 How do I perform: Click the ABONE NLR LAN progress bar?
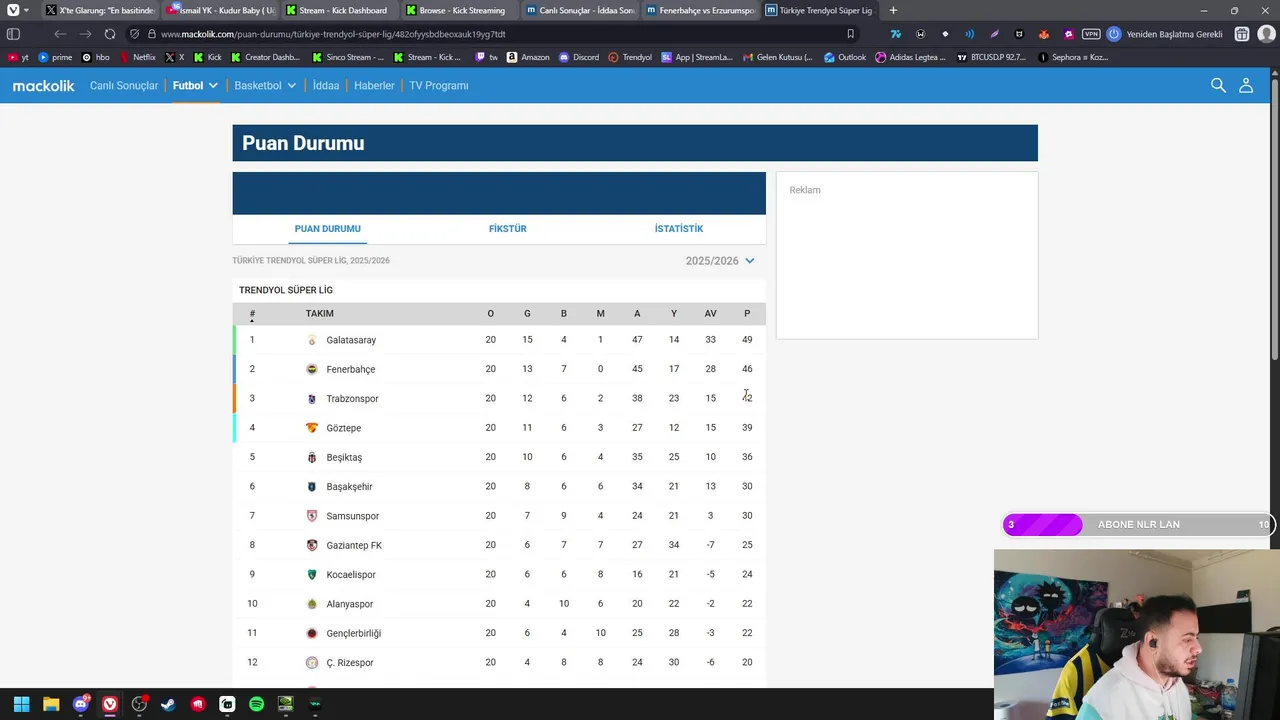pos(1138,525)
